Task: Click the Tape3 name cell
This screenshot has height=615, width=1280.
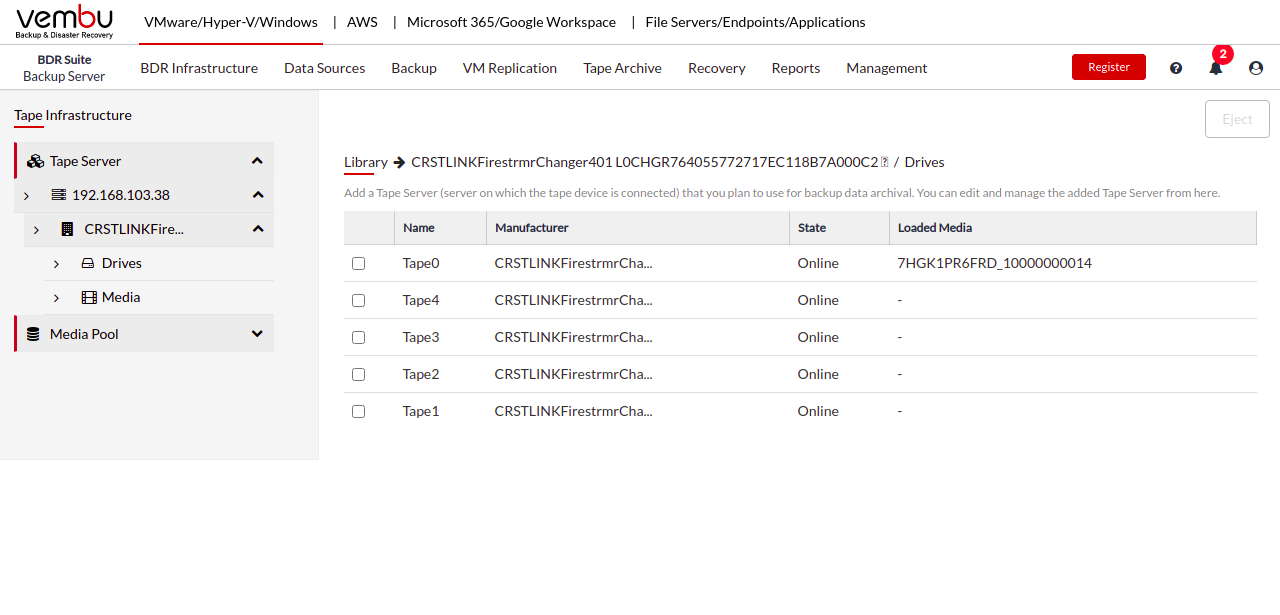Action: (421, 337)
